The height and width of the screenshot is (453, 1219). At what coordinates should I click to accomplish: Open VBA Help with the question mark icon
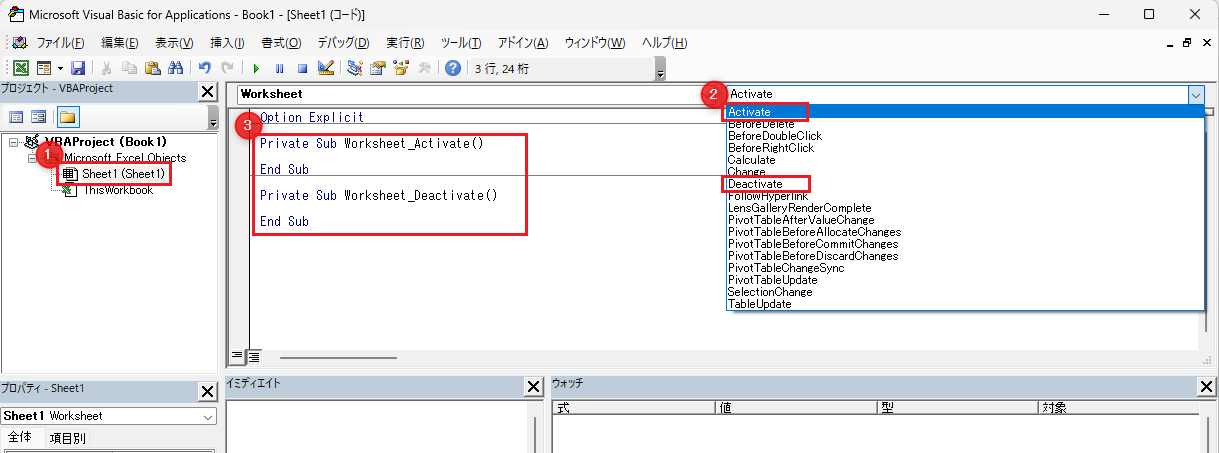[x=452, y=68]
